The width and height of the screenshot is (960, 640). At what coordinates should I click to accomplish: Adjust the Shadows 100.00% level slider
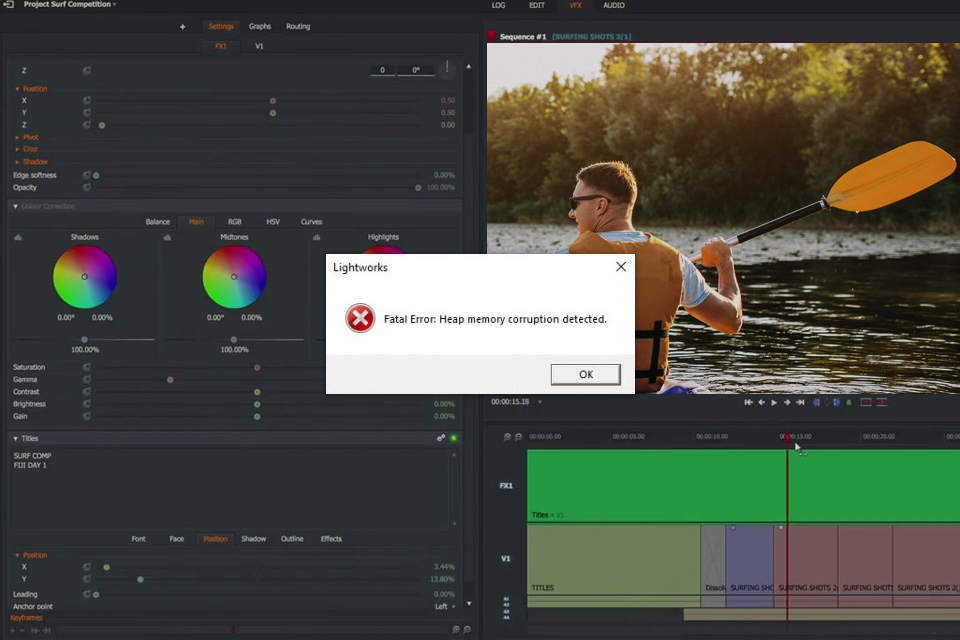tap(84, 339)
